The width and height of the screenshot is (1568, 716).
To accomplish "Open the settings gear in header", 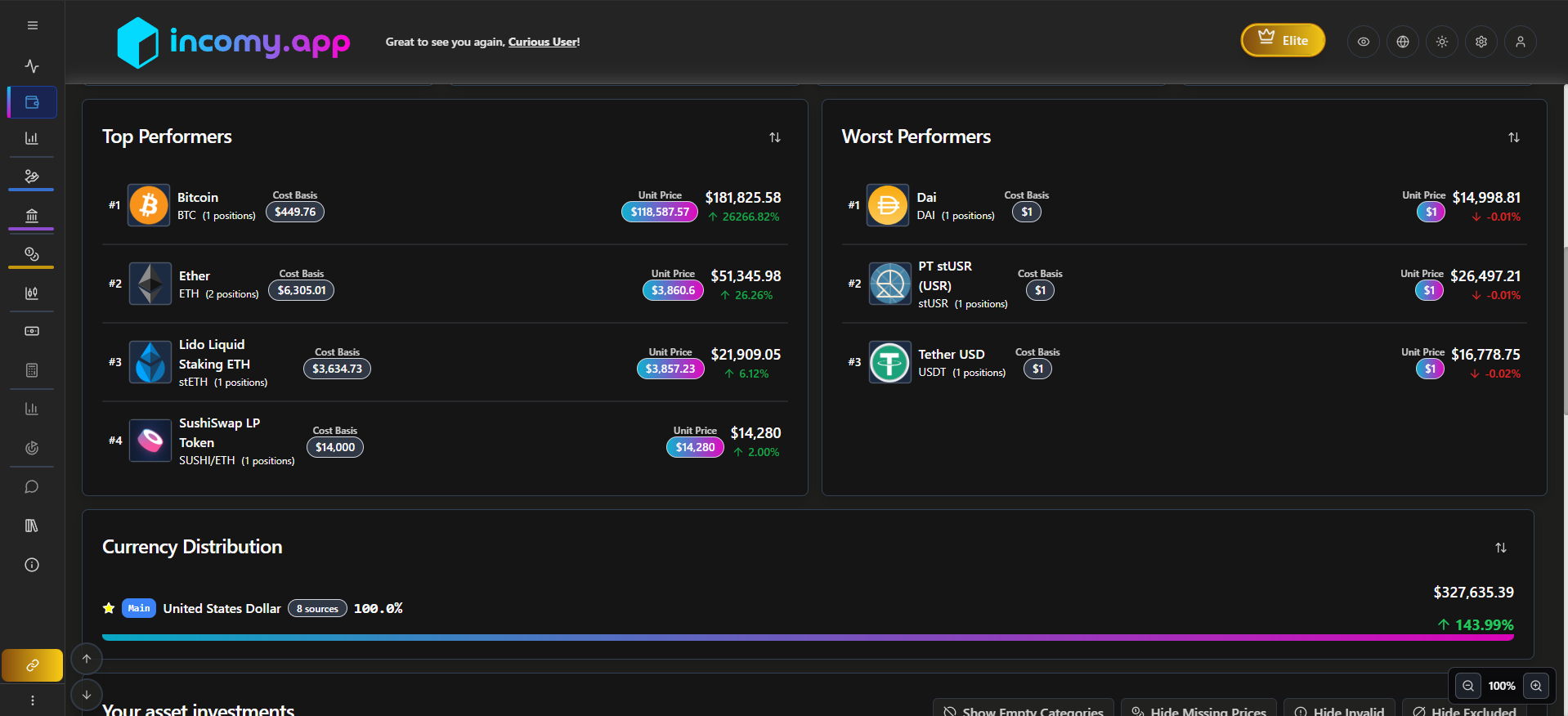I will 1481,42.
